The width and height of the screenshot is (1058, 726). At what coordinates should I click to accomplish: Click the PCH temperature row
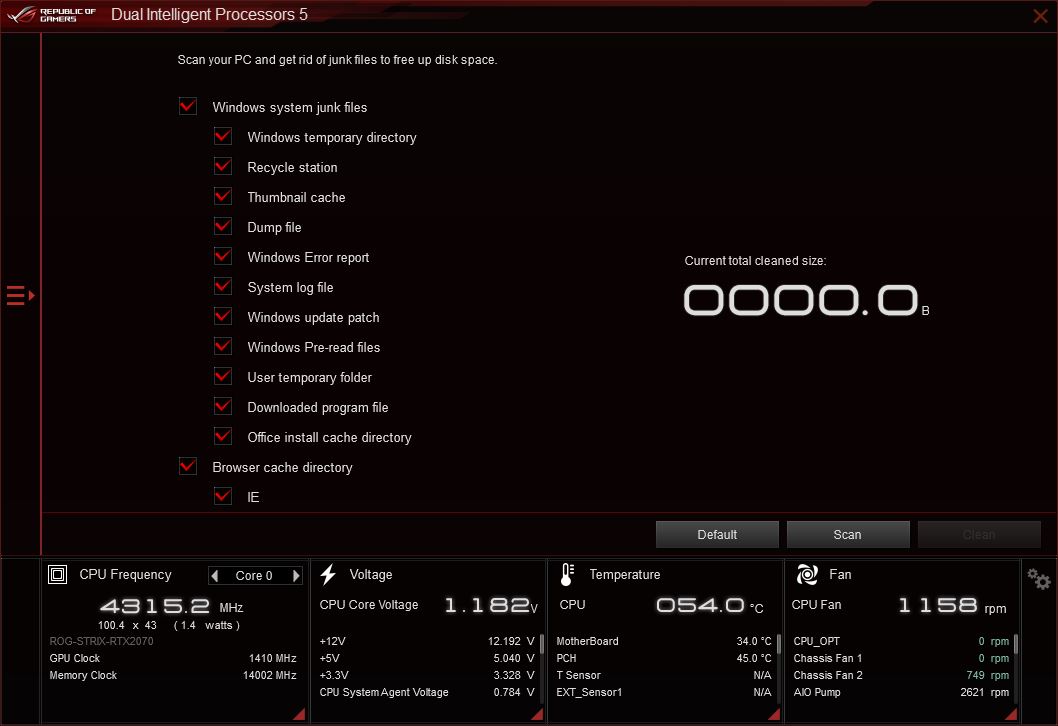(664, 658)
